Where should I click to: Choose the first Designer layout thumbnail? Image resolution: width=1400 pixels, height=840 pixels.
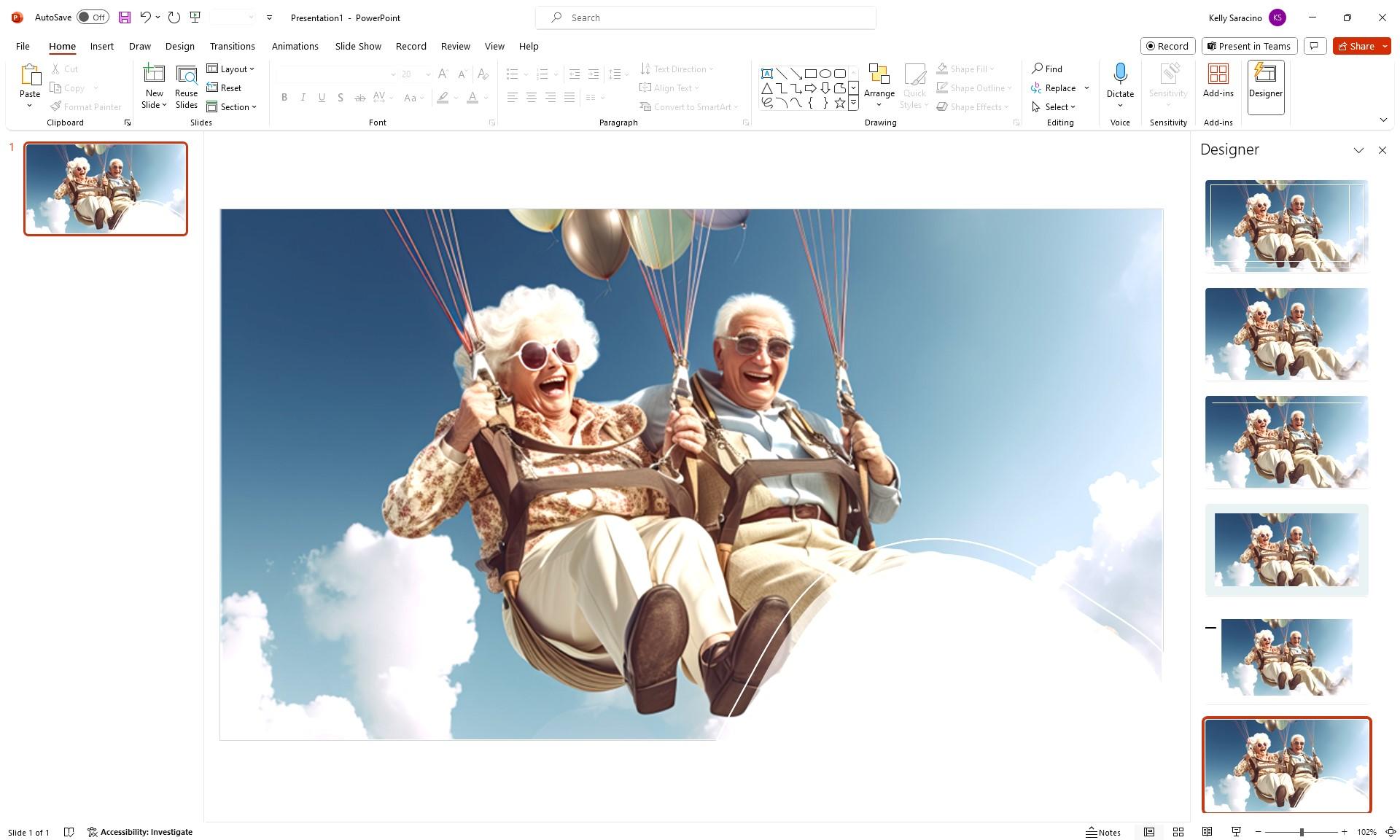(x=1286, y=226)
